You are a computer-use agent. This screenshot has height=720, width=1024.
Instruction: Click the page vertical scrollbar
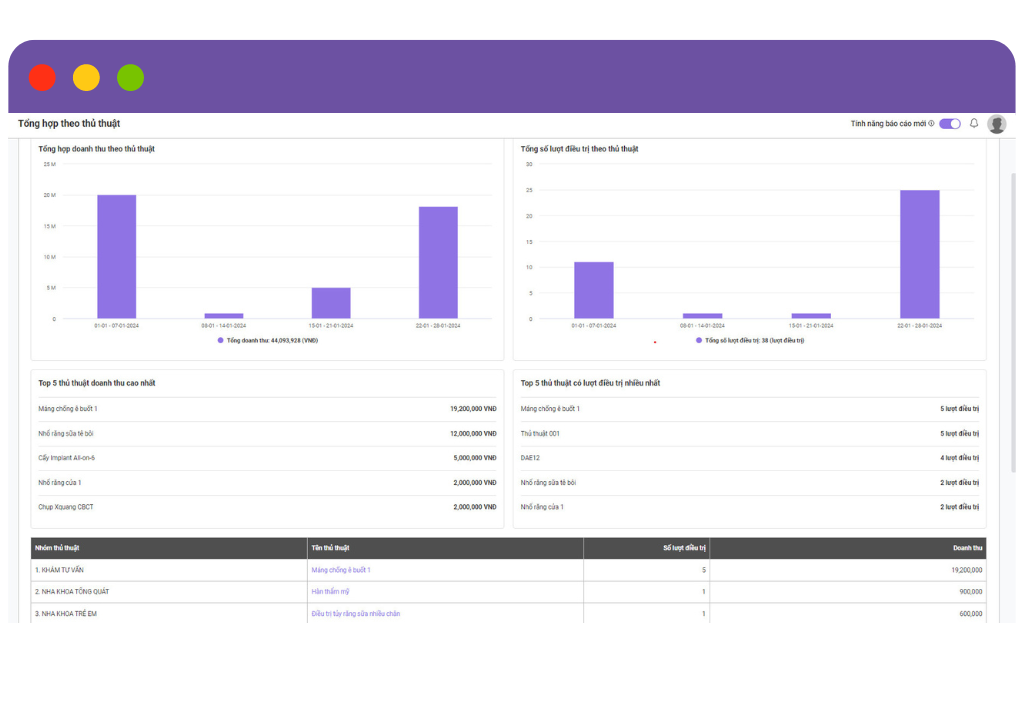1013,322
